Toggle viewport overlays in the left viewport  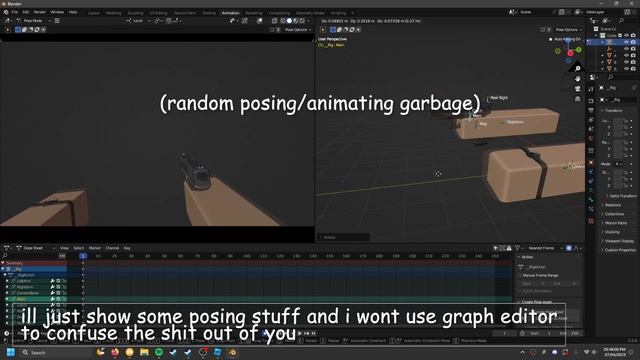[259, 20]
